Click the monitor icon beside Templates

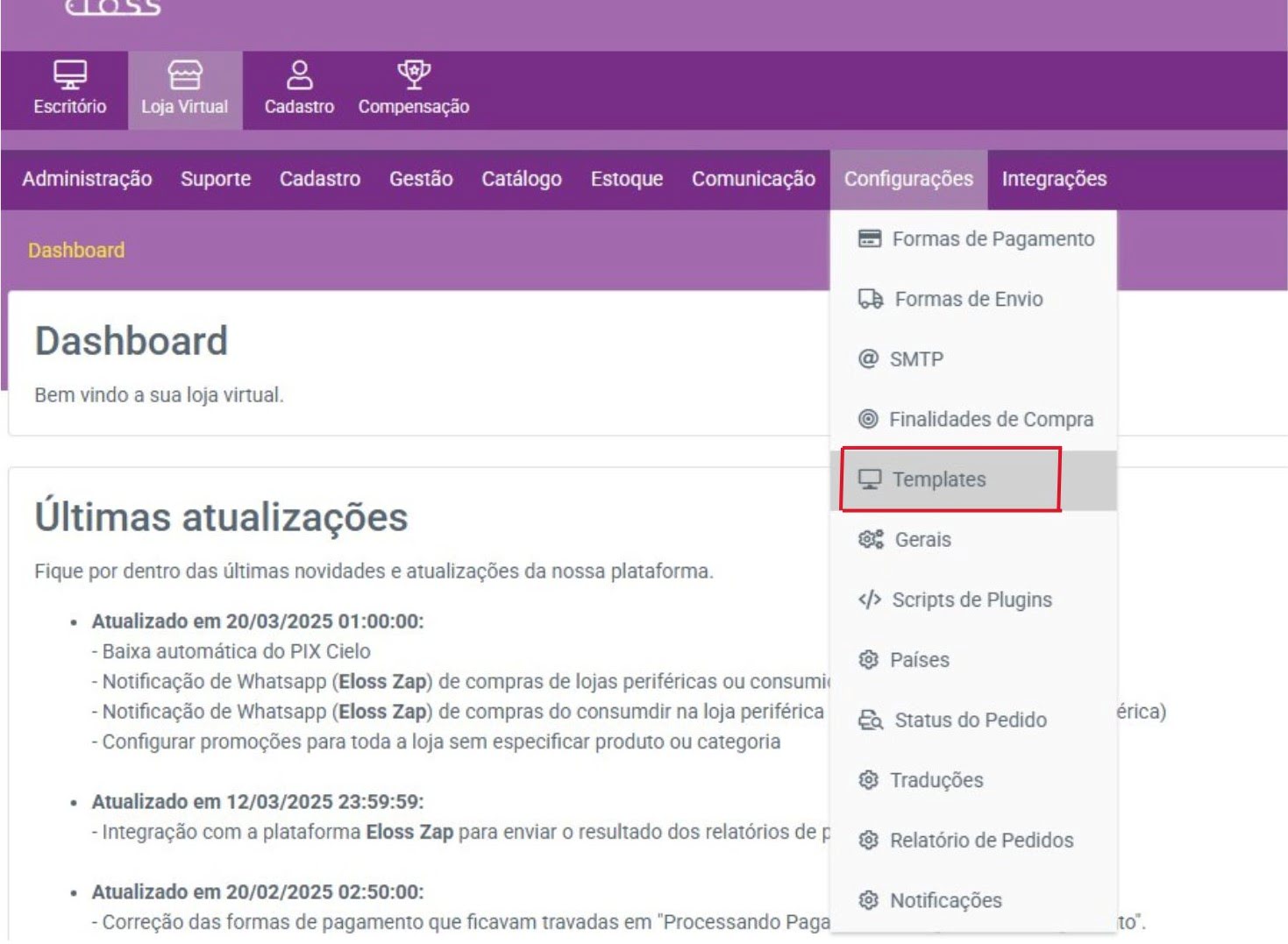pyautogui.click(x=870, y=479)
